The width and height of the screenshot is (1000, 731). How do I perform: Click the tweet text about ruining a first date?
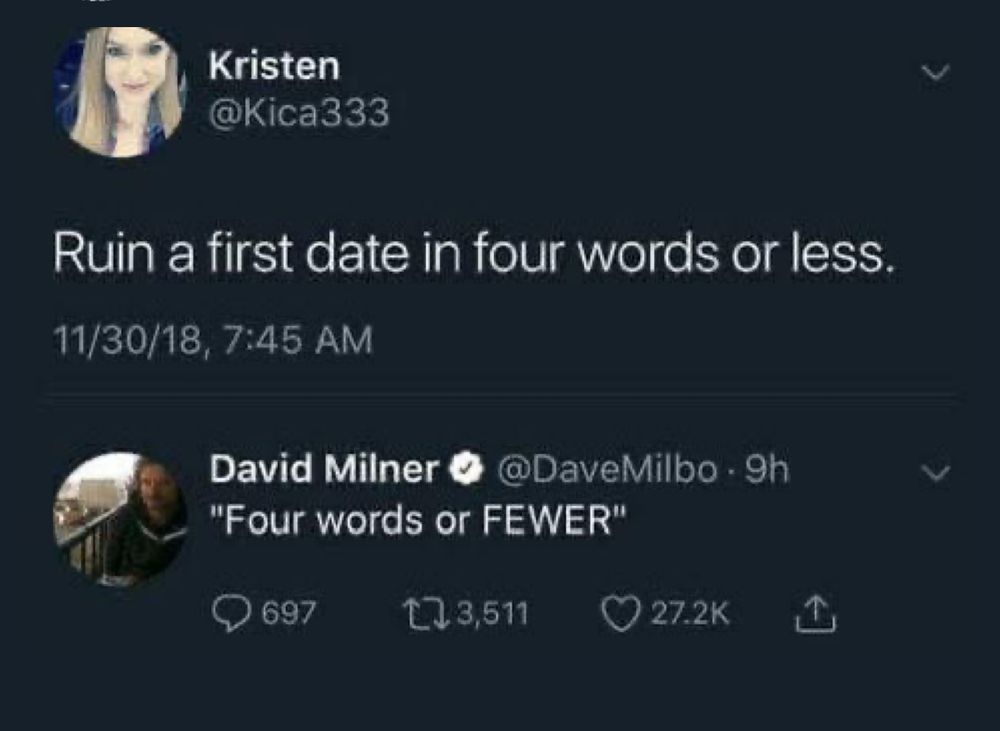tap(471, 253)
